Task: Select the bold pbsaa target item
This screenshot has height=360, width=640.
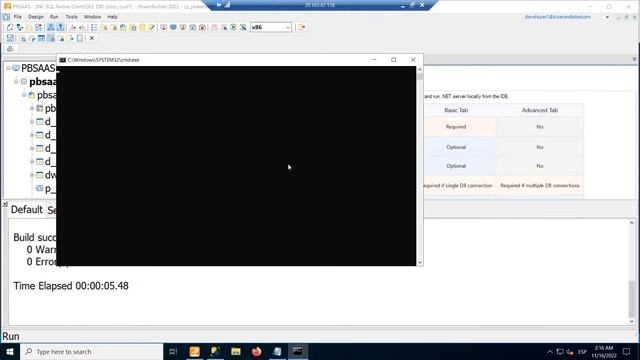Action: tap(42, 82)
